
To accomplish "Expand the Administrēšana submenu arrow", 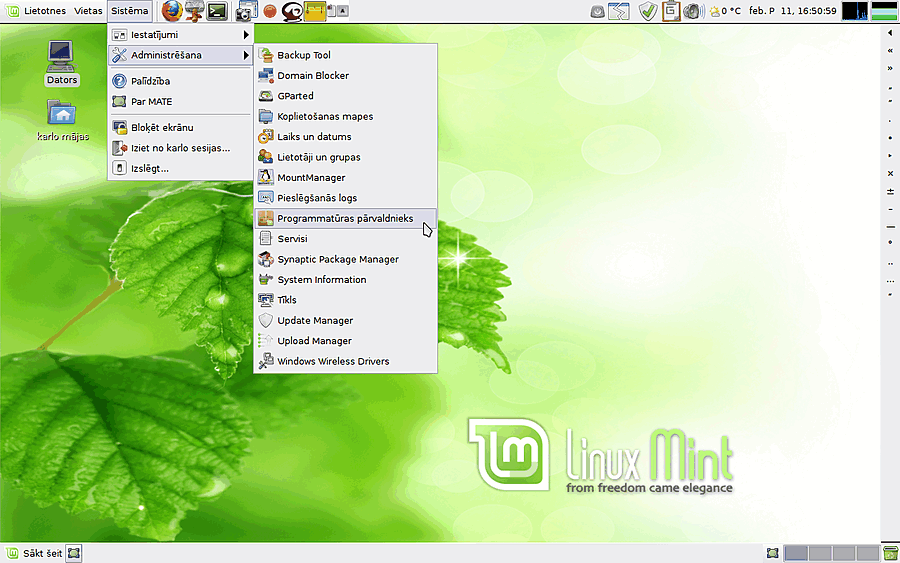I will pyautogui.click(x=246, y=55).
